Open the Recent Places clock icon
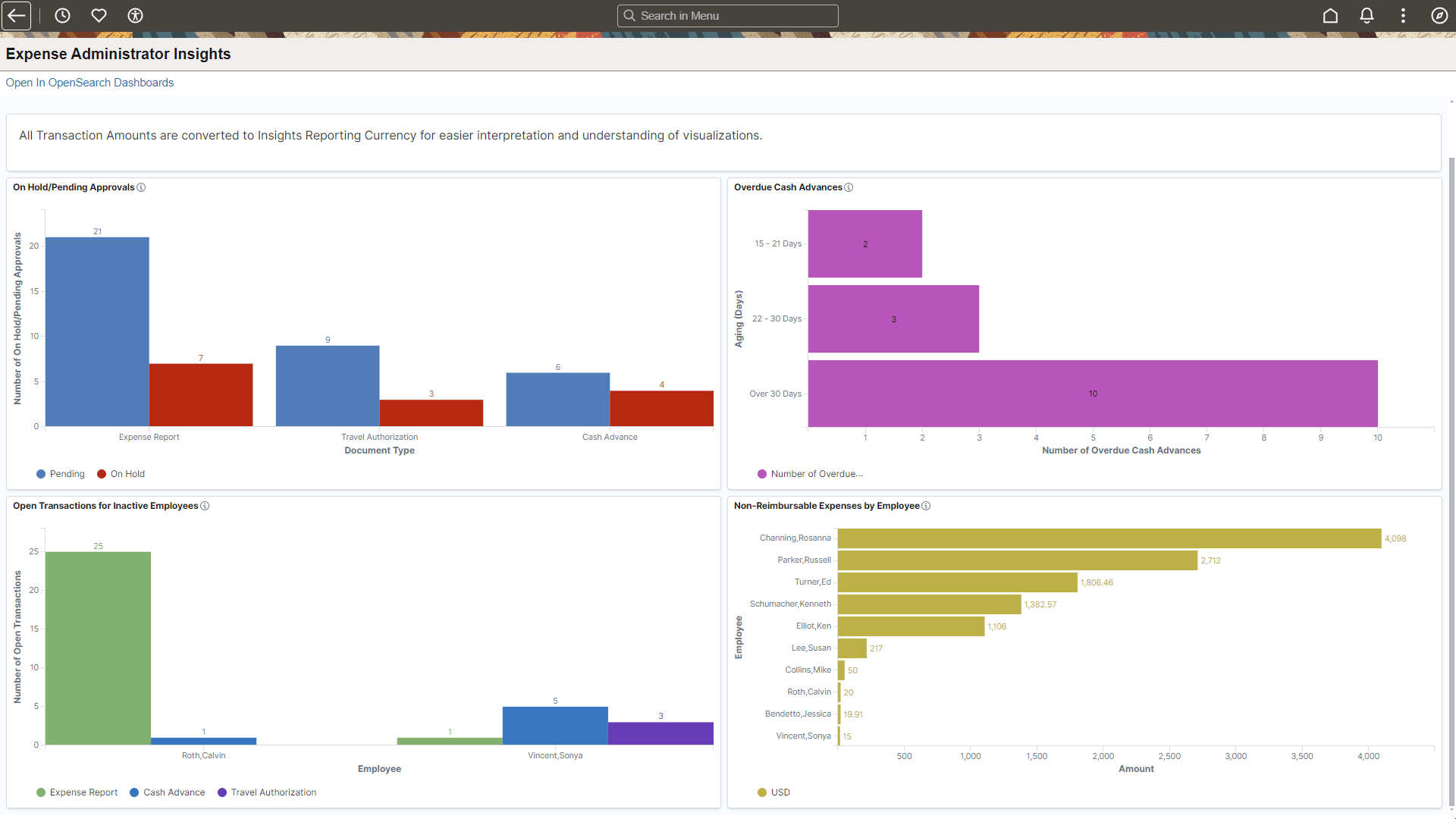 [x=62, y=15]
